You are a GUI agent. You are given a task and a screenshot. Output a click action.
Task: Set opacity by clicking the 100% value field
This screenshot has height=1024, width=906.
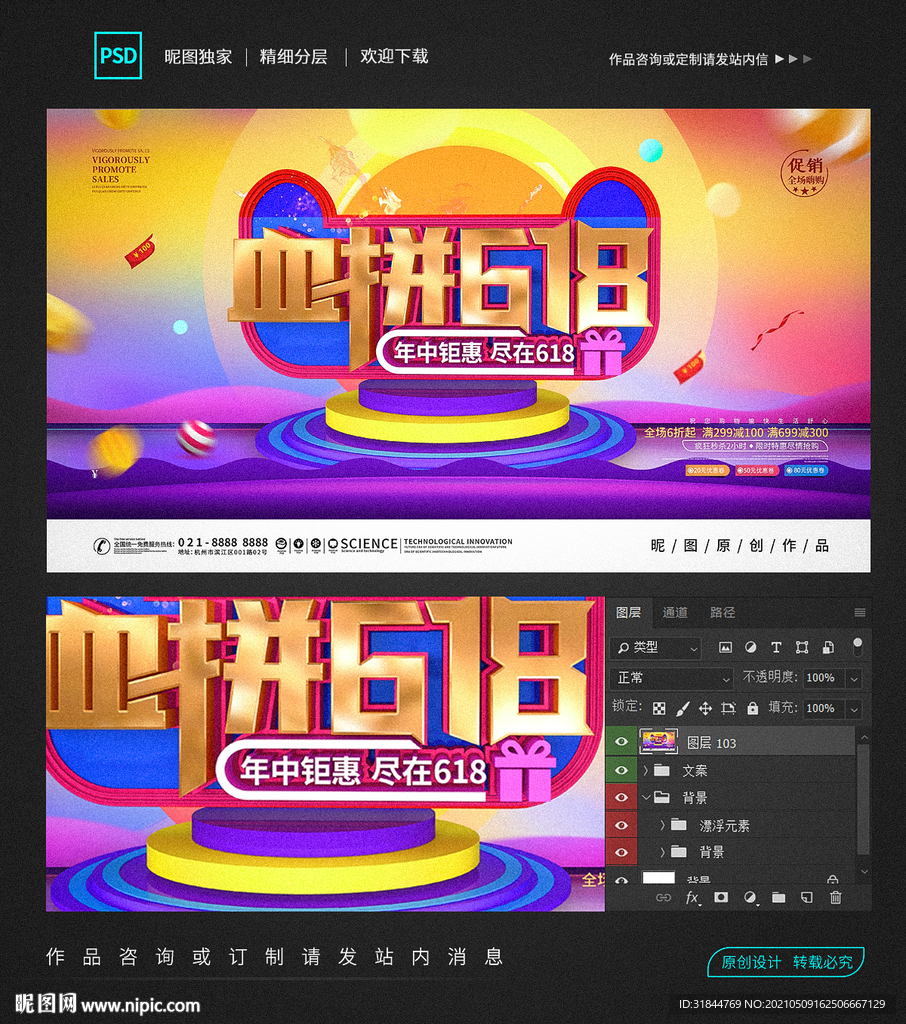[823, 678]
